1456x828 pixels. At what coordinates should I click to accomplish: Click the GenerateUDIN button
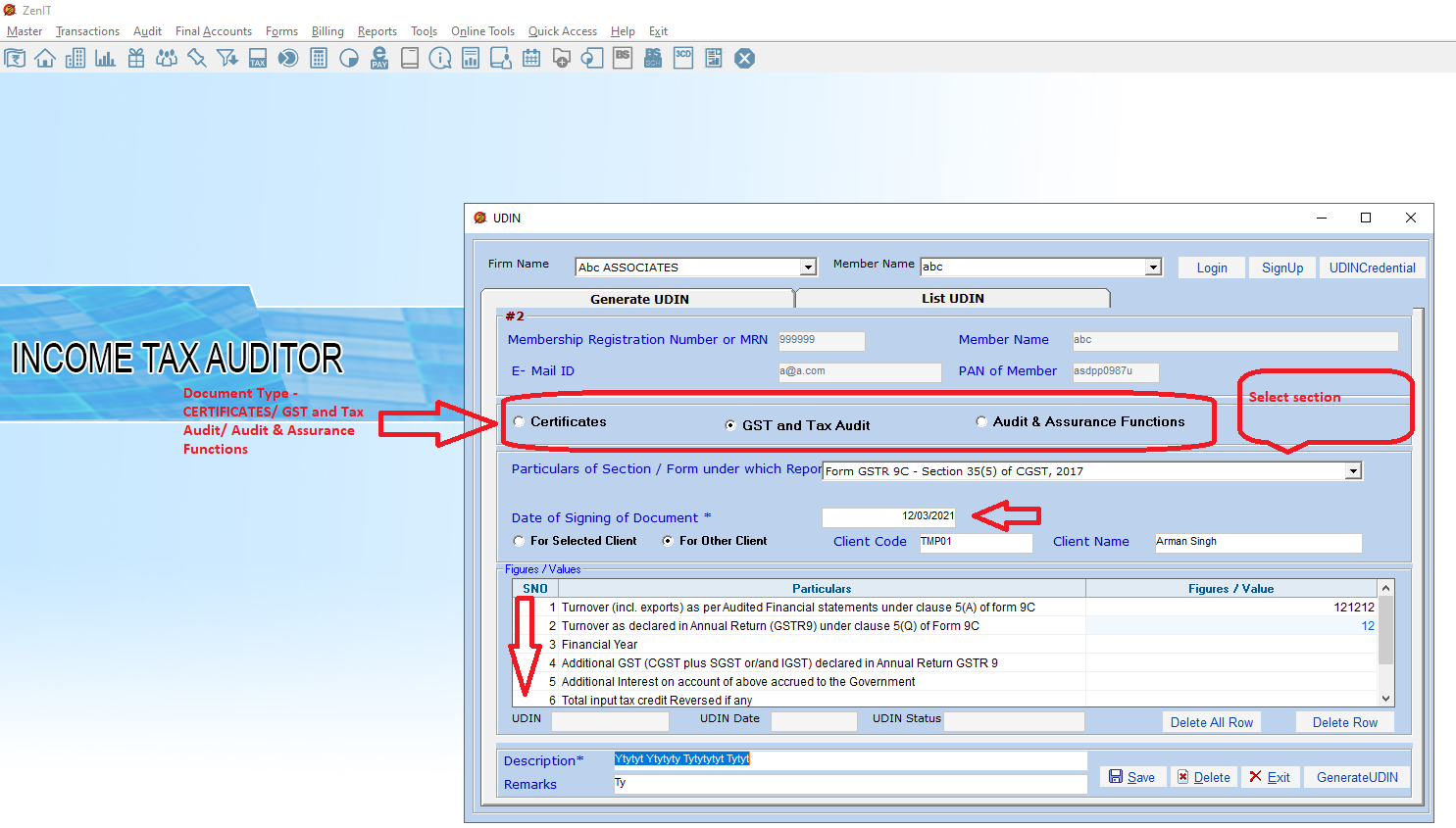pos(1357,777)
